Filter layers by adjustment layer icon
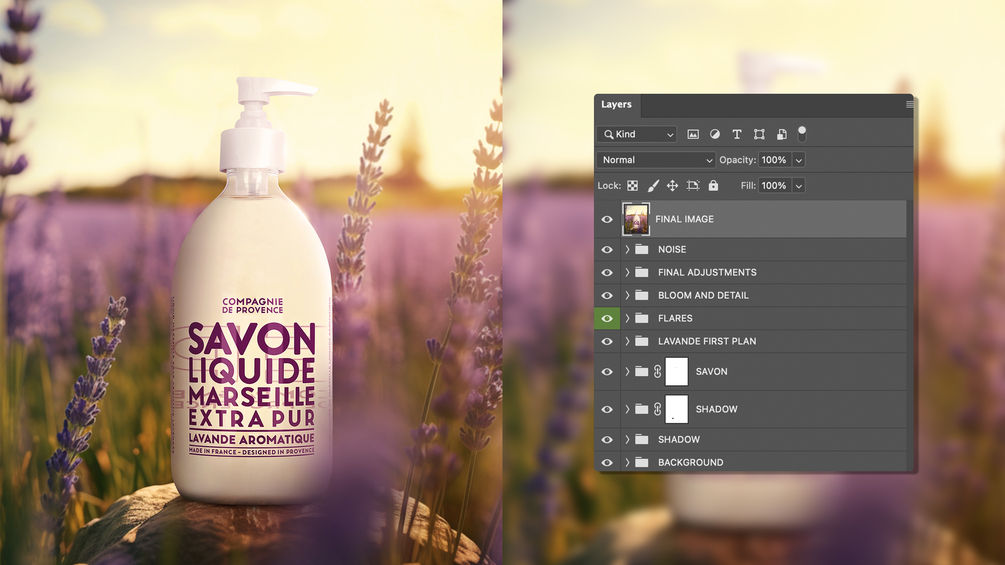Viewport: 1005px width, 565px height. tap(715, 134)
